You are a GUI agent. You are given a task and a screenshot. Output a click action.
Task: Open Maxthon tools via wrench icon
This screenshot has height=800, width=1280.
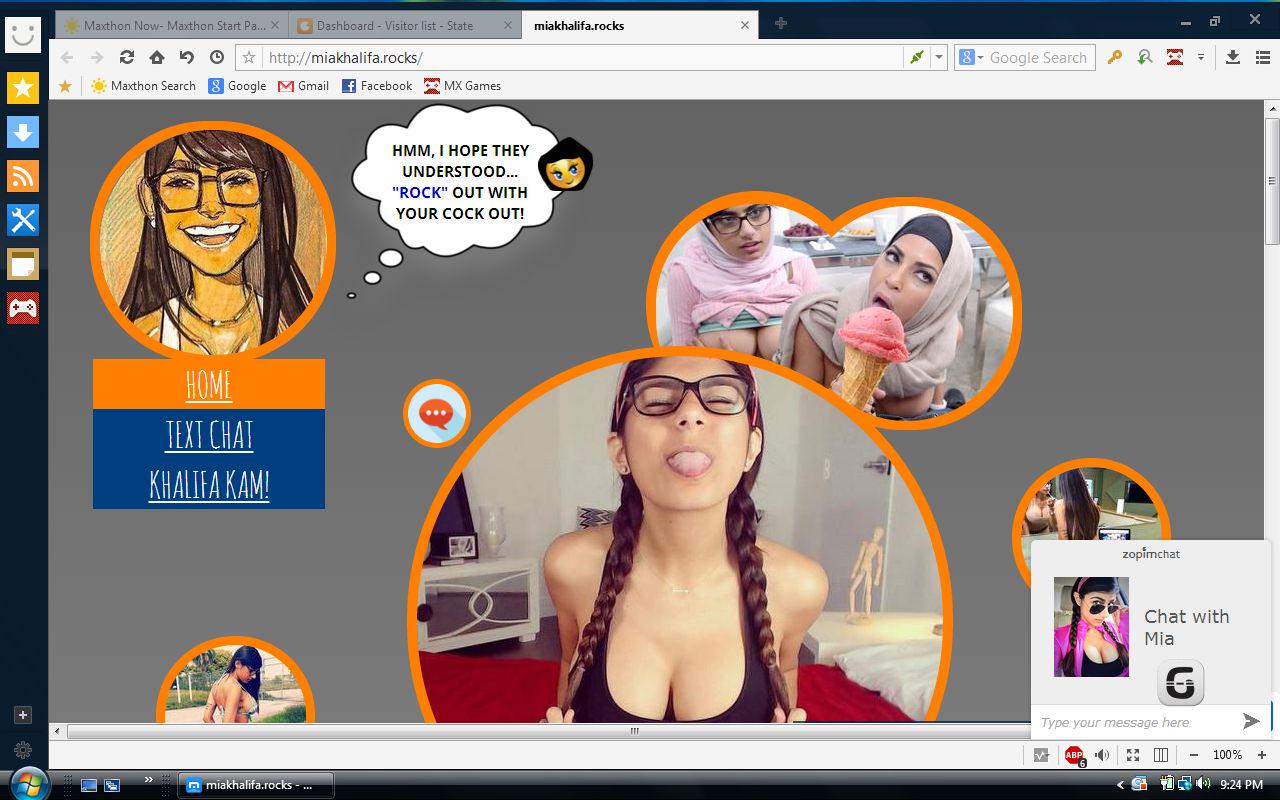[22, 220]
